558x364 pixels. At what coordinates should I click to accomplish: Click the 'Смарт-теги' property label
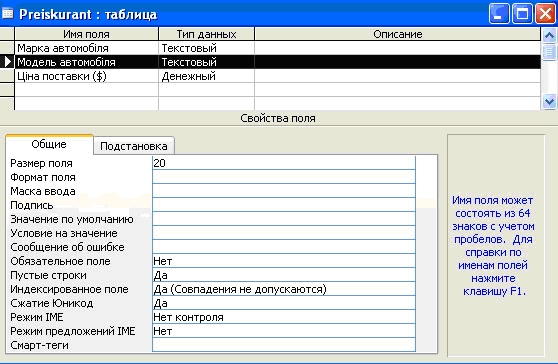point(40,345)
